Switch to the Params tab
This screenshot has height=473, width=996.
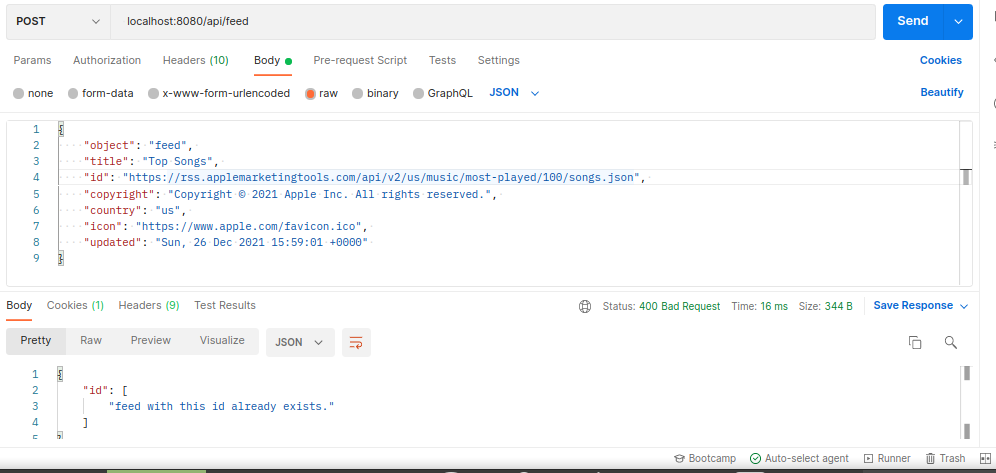point(32,60)
